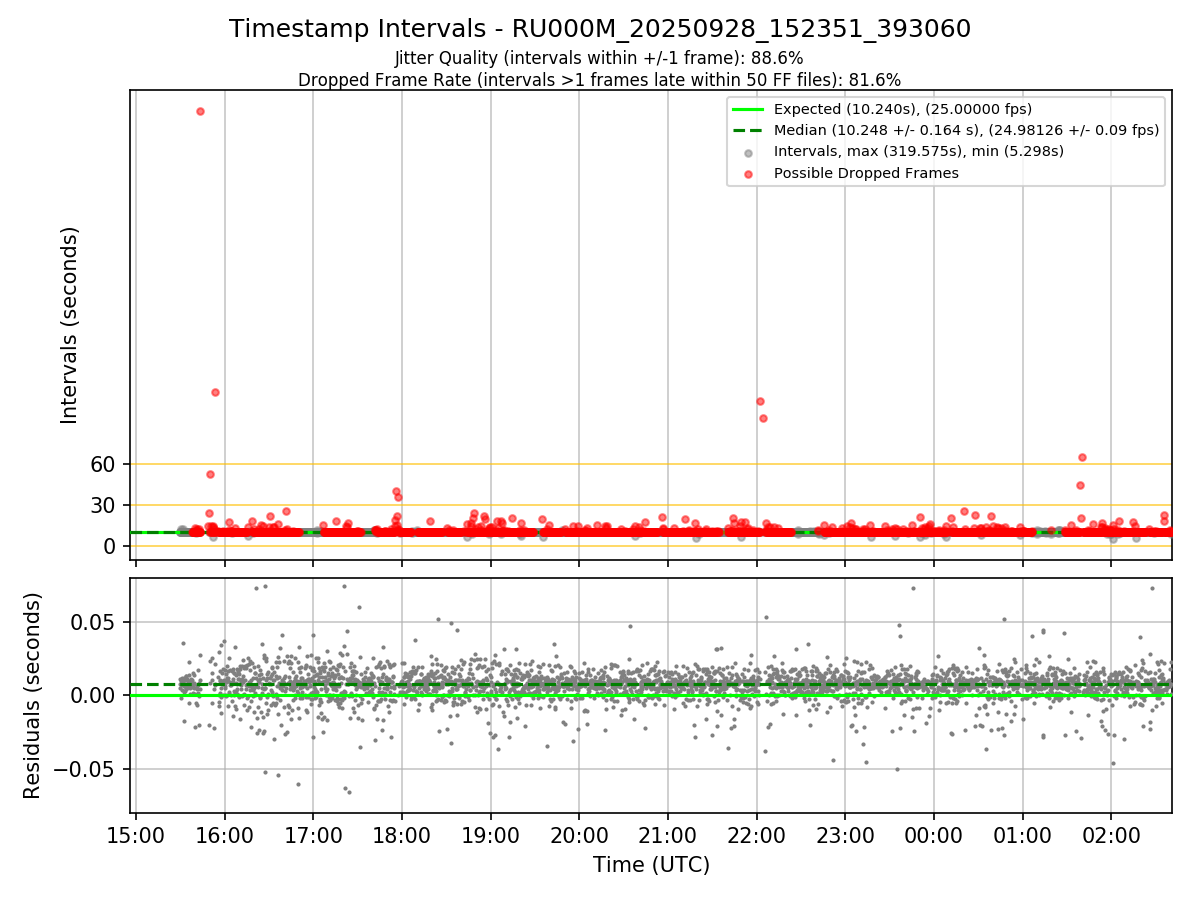
Task: Click the 'Intervals (seconds)' y-axis label
Action: pos(70,324)
